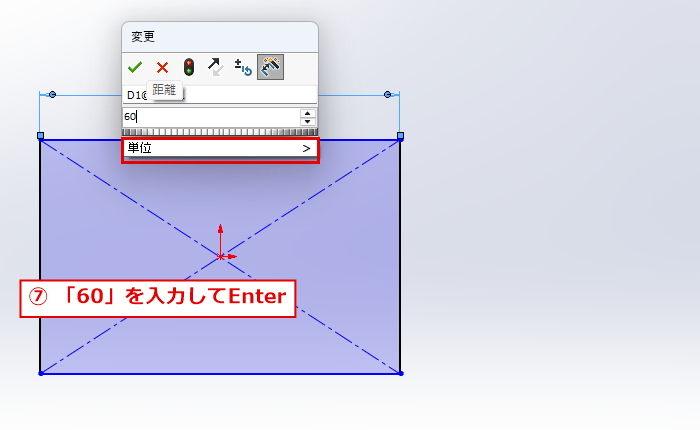The height and width of the screenshot is (430, 700).
Task: Expand the 単位 units submenu
Action: [220, 148]
